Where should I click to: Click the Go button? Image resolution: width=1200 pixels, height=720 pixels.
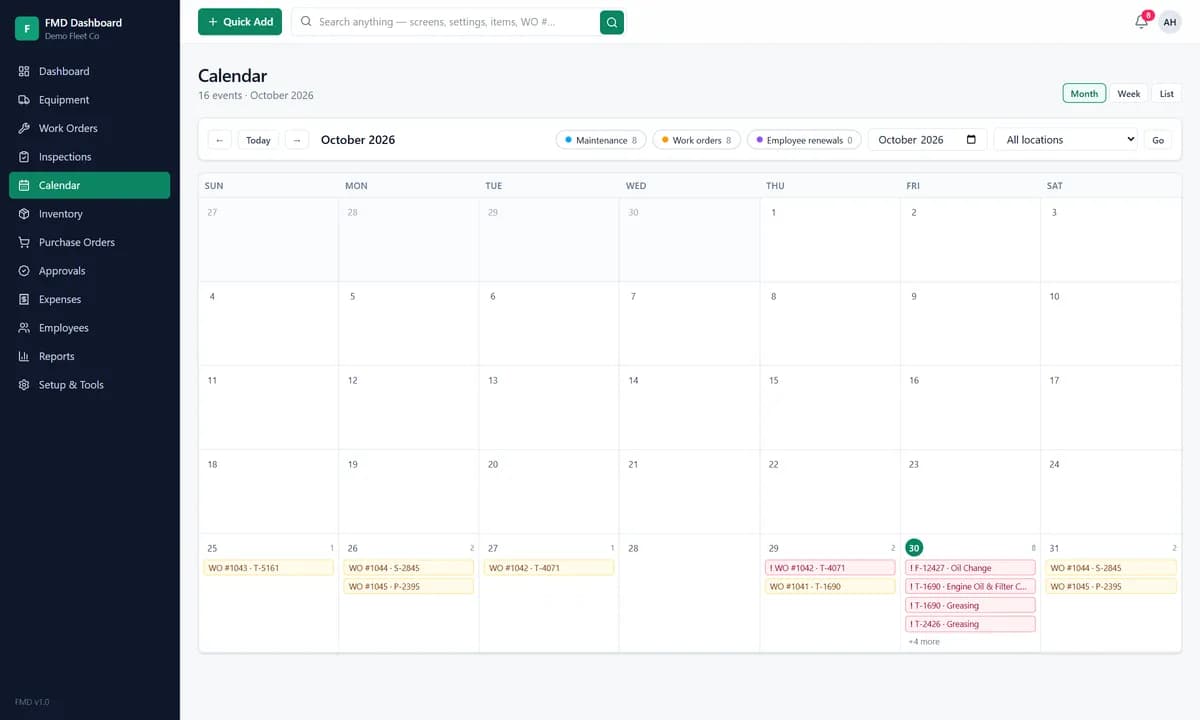1158,140
